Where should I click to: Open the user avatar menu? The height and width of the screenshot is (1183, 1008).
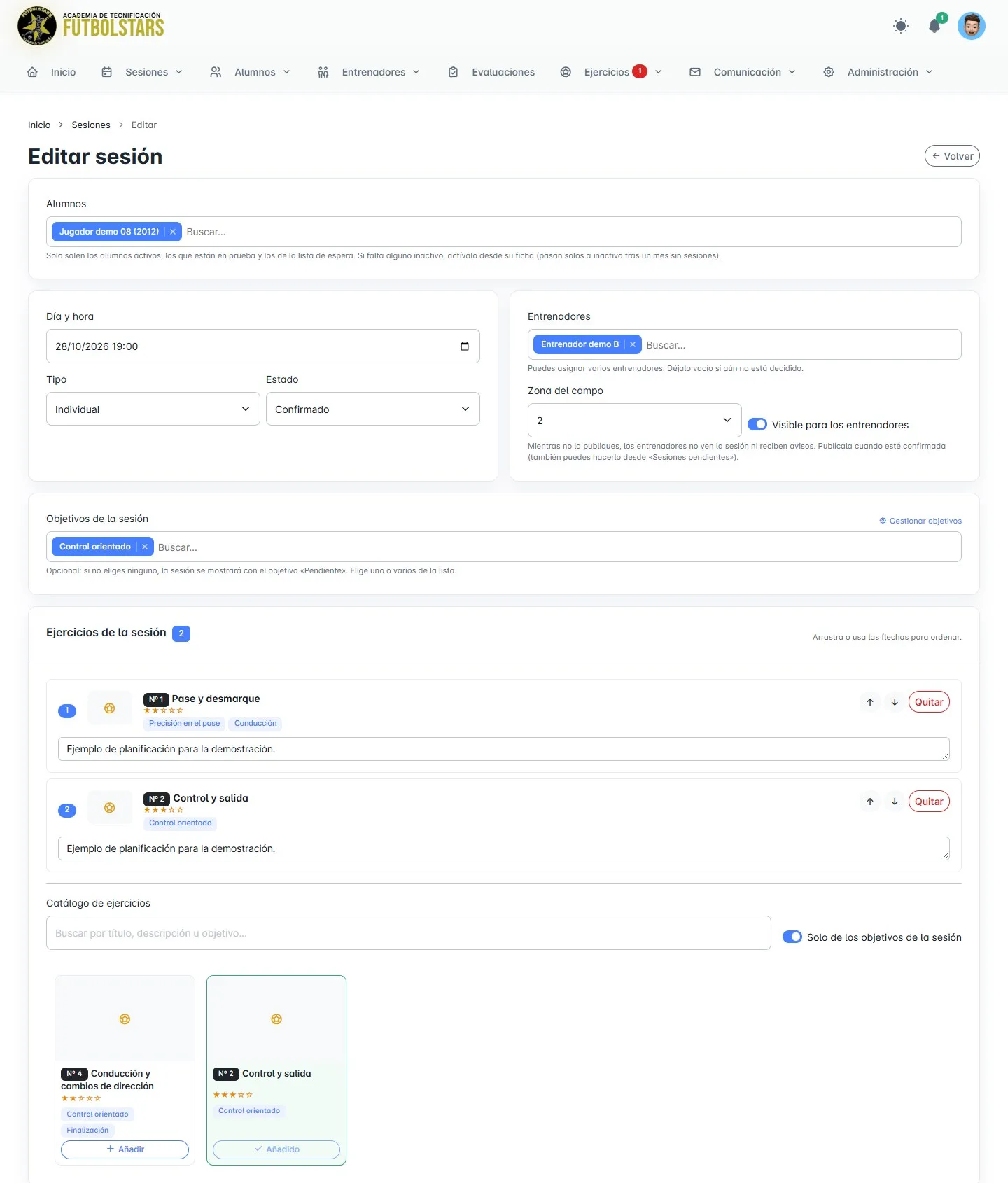click(x=972, y=26)
